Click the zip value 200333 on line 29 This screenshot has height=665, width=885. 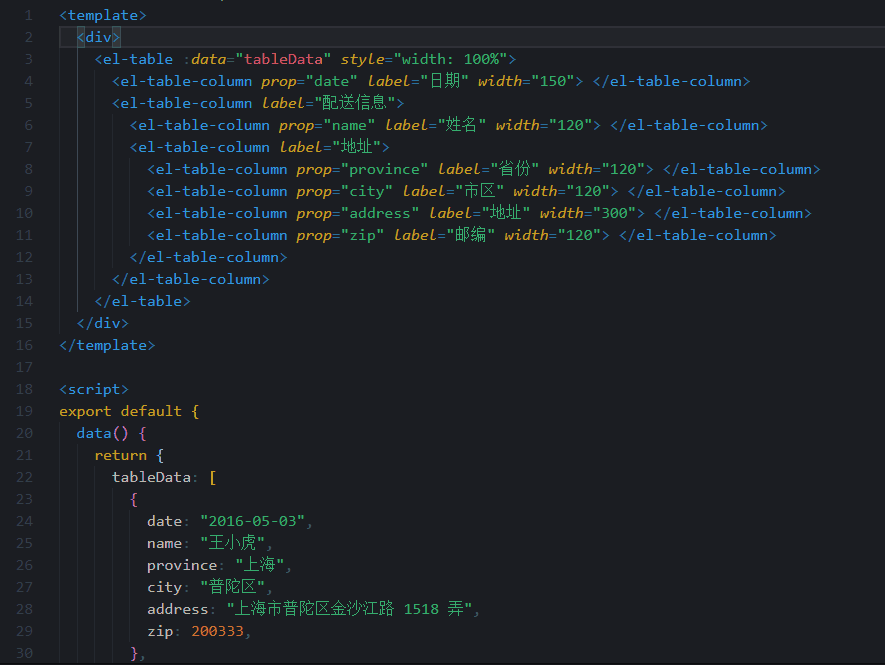(x=217, y=630)
